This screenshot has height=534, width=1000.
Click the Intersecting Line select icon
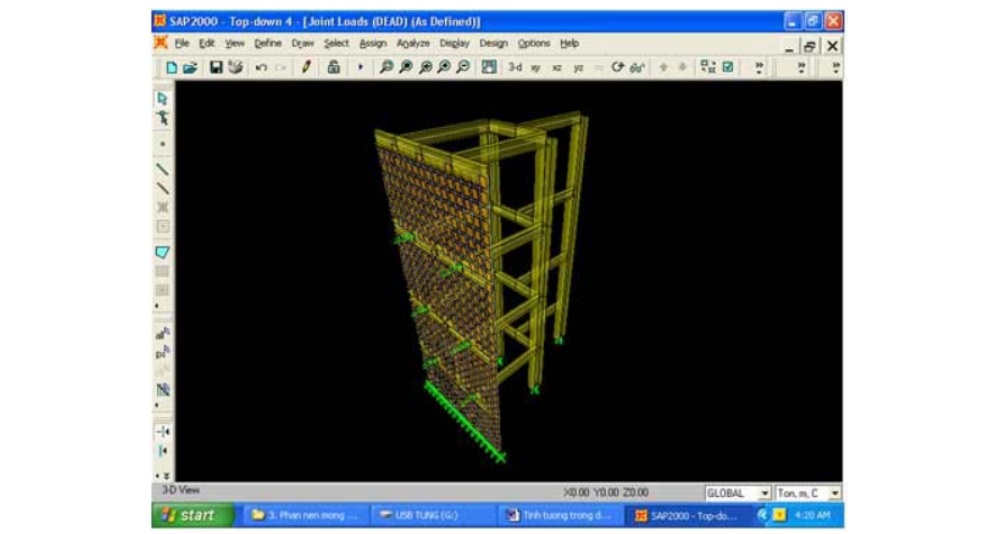(163, 389)
